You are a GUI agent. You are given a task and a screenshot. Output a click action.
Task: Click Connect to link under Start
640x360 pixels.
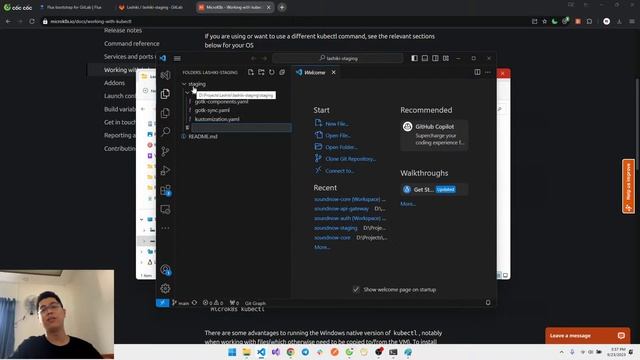coord(340,171)
